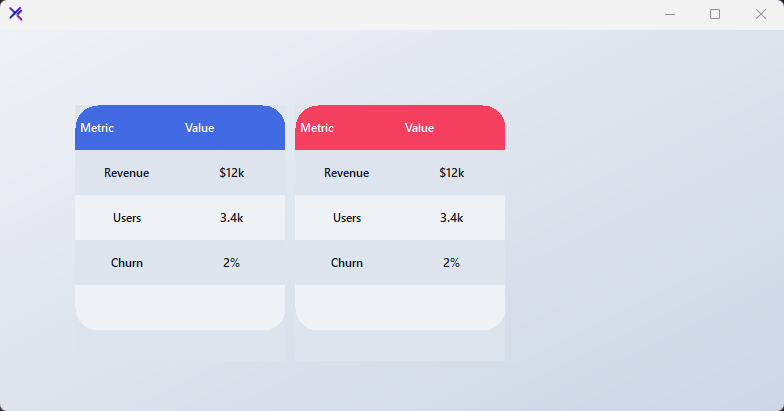Click the Value header in red table

tap(420, 128)
